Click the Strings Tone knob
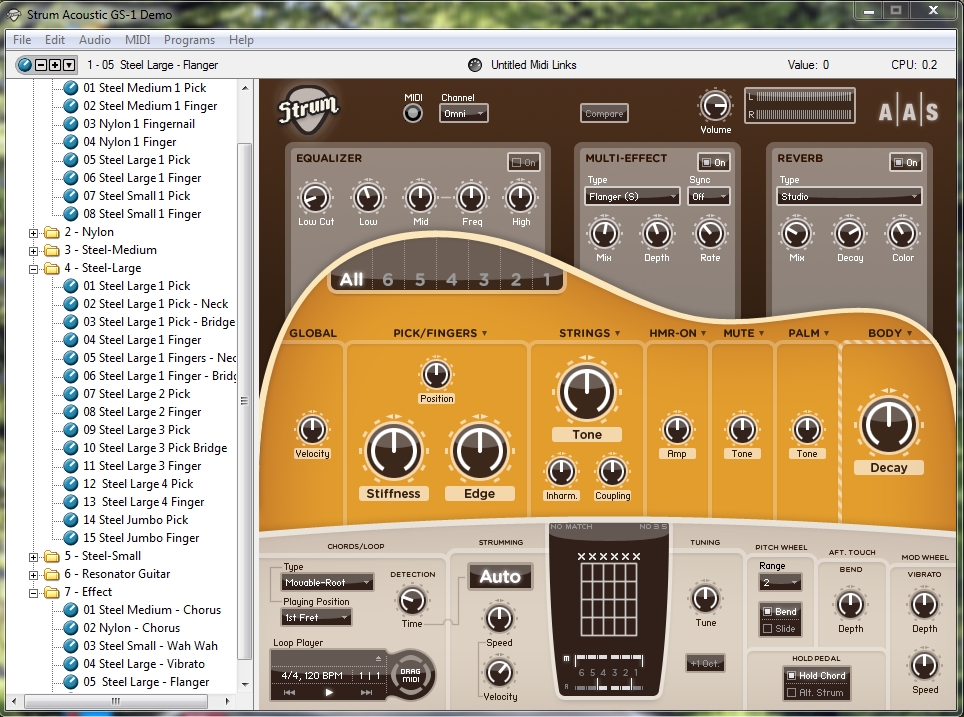The image size is (964, 717). click(x=587, y=391)
